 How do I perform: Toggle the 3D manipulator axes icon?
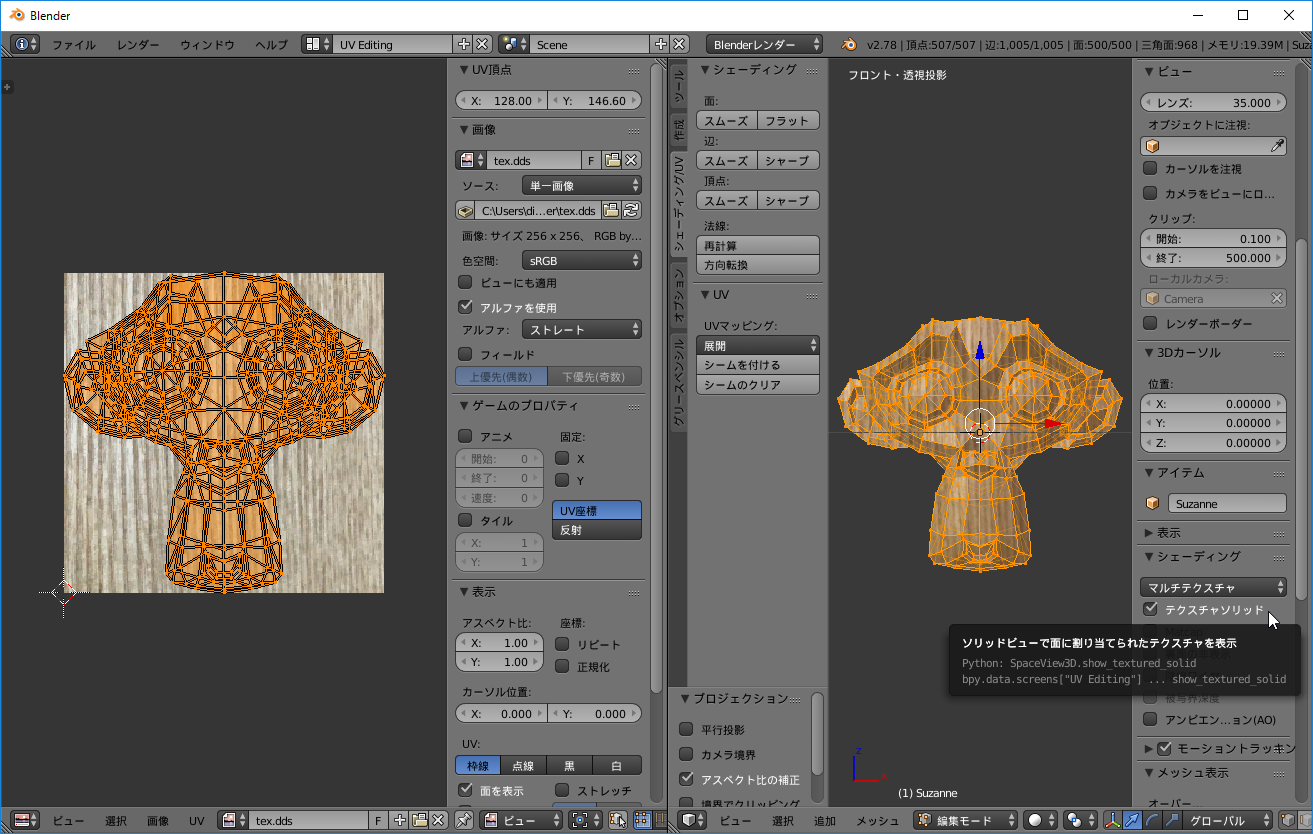(x=1112, y=820)
